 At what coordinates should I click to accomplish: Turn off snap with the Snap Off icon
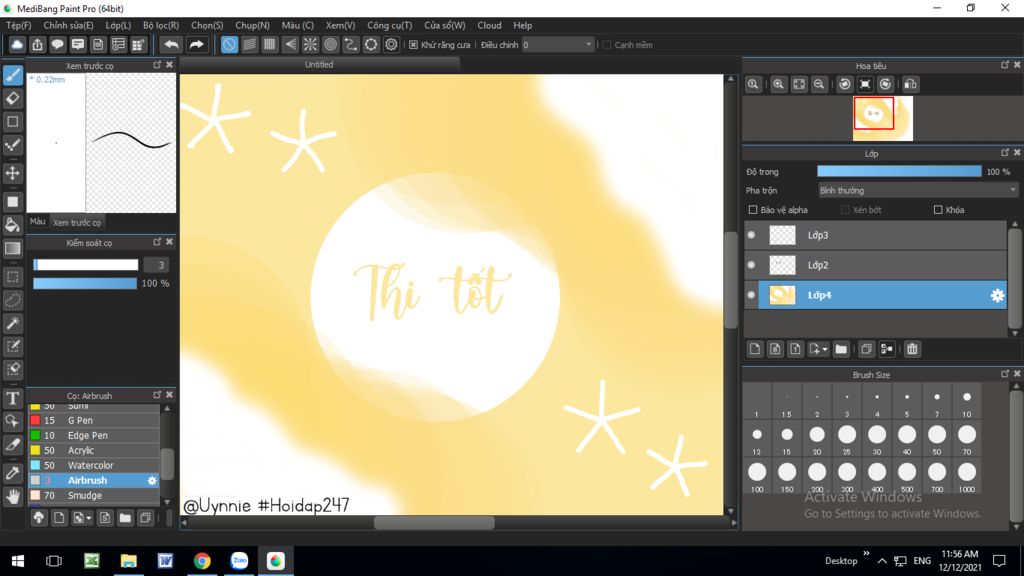tap(229, 44)
